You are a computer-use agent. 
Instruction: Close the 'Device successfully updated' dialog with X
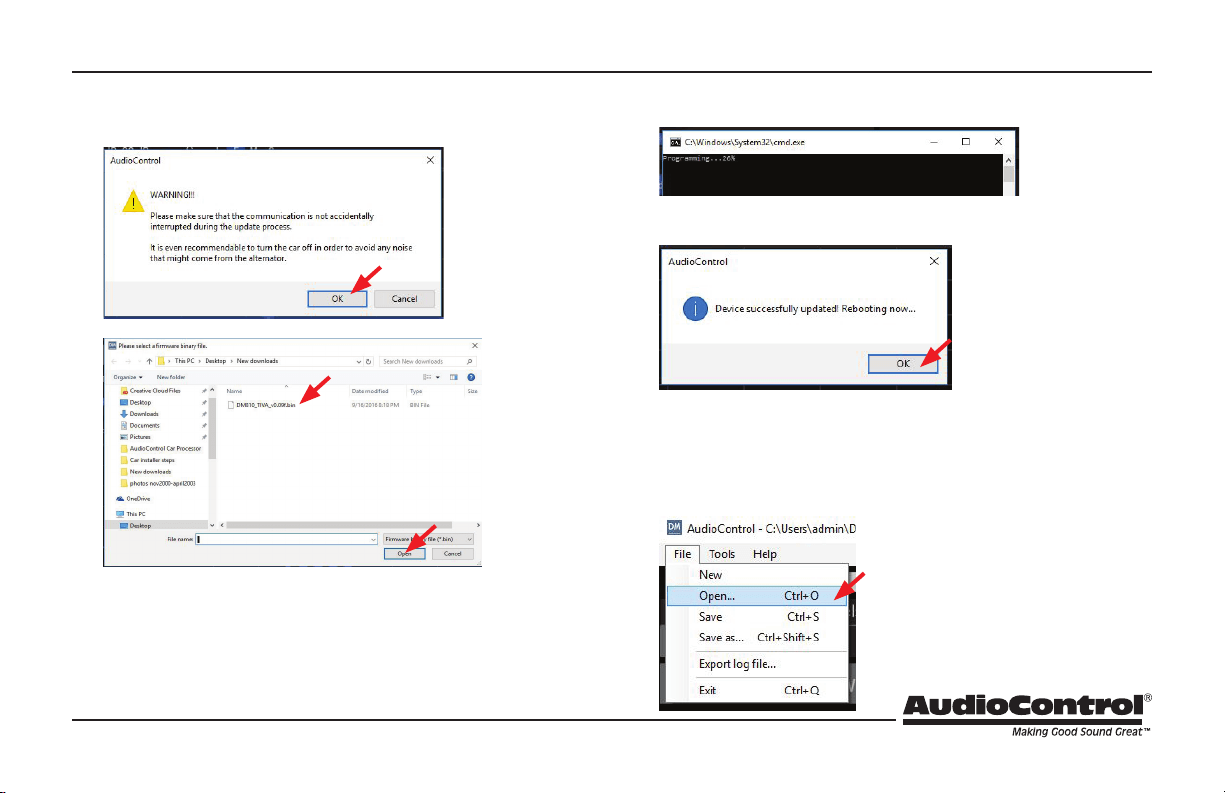(934, 261)
